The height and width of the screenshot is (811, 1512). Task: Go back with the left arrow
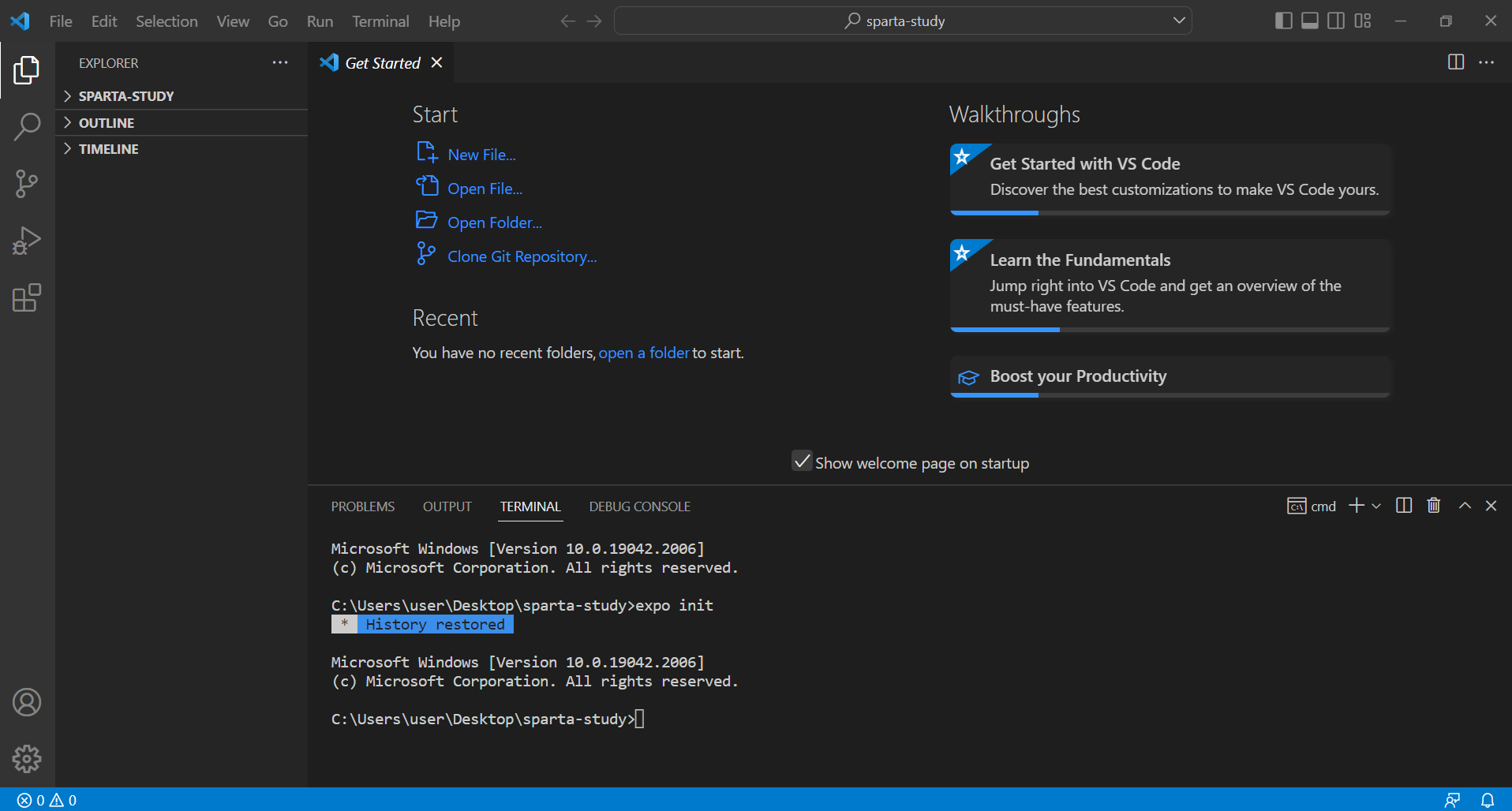click(x=567, y=21)
